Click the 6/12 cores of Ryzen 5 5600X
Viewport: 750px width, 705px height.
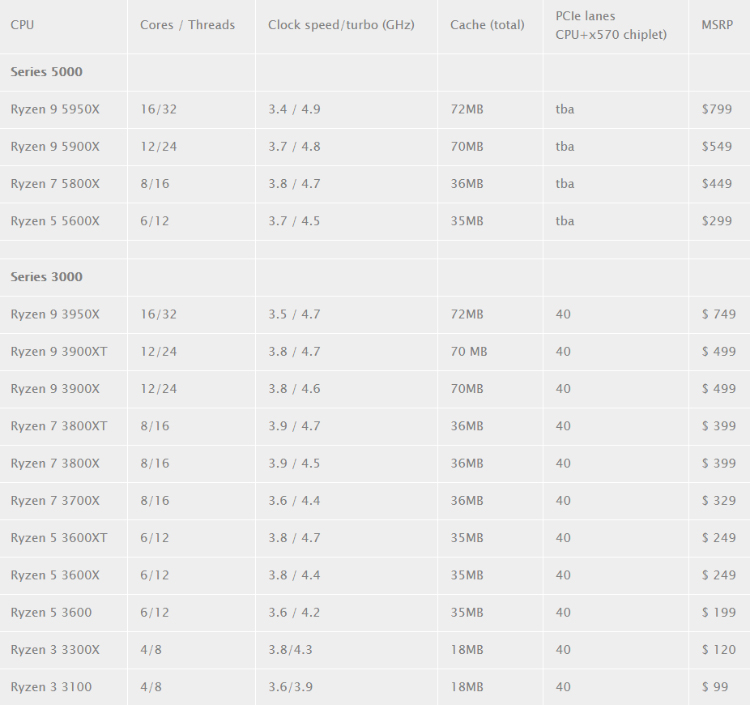click(x=154, y=221)
